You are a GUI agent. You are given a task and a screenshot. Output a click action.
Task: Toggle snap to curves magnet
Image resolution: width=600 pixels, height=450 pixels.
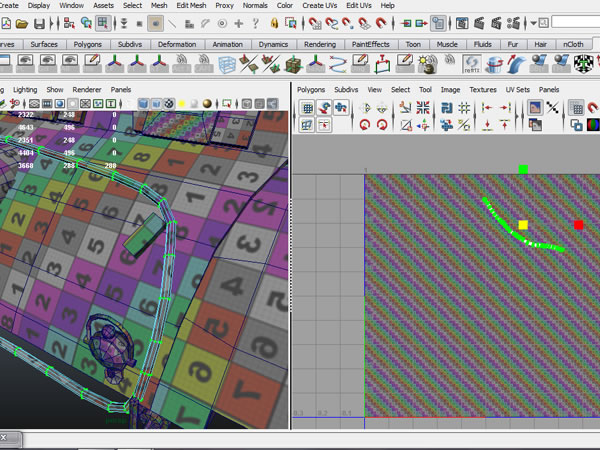click(x=331, y=23)
